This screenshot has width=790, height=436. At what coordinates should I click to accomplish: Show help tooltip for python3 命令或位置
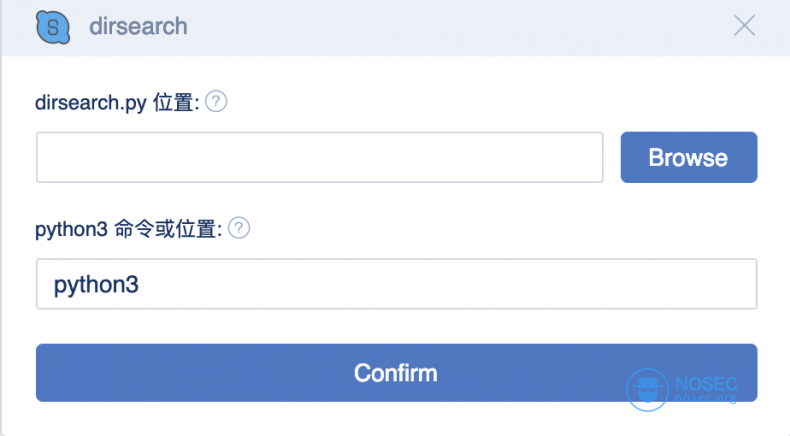239,228
